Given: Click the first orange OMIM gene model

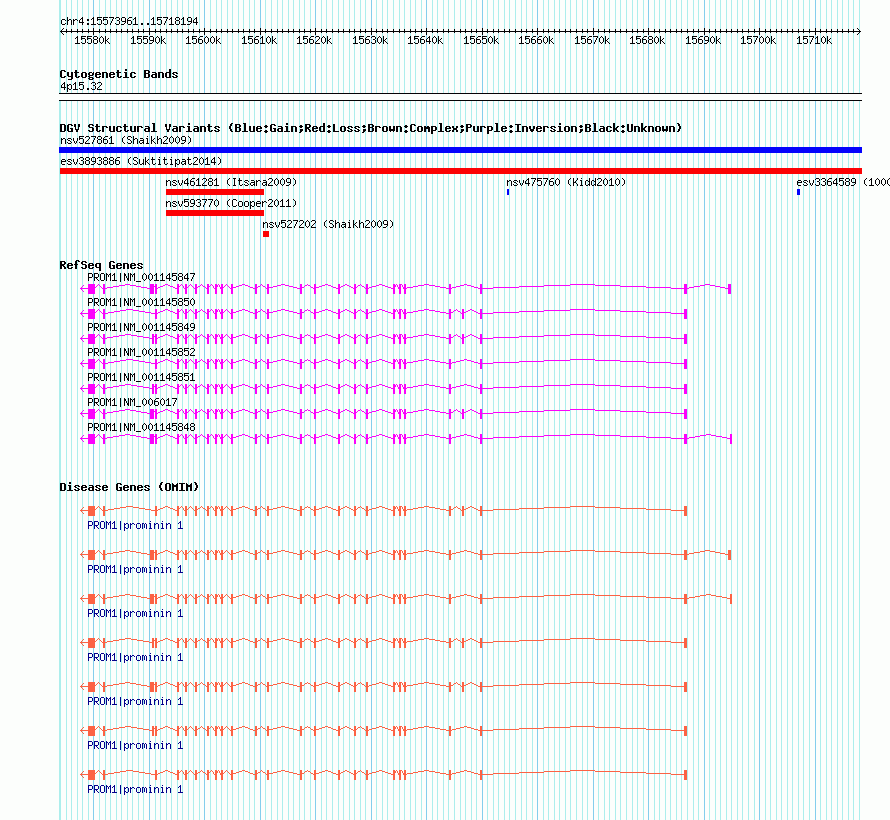Looking at the screenshot, I should [384, 511].
